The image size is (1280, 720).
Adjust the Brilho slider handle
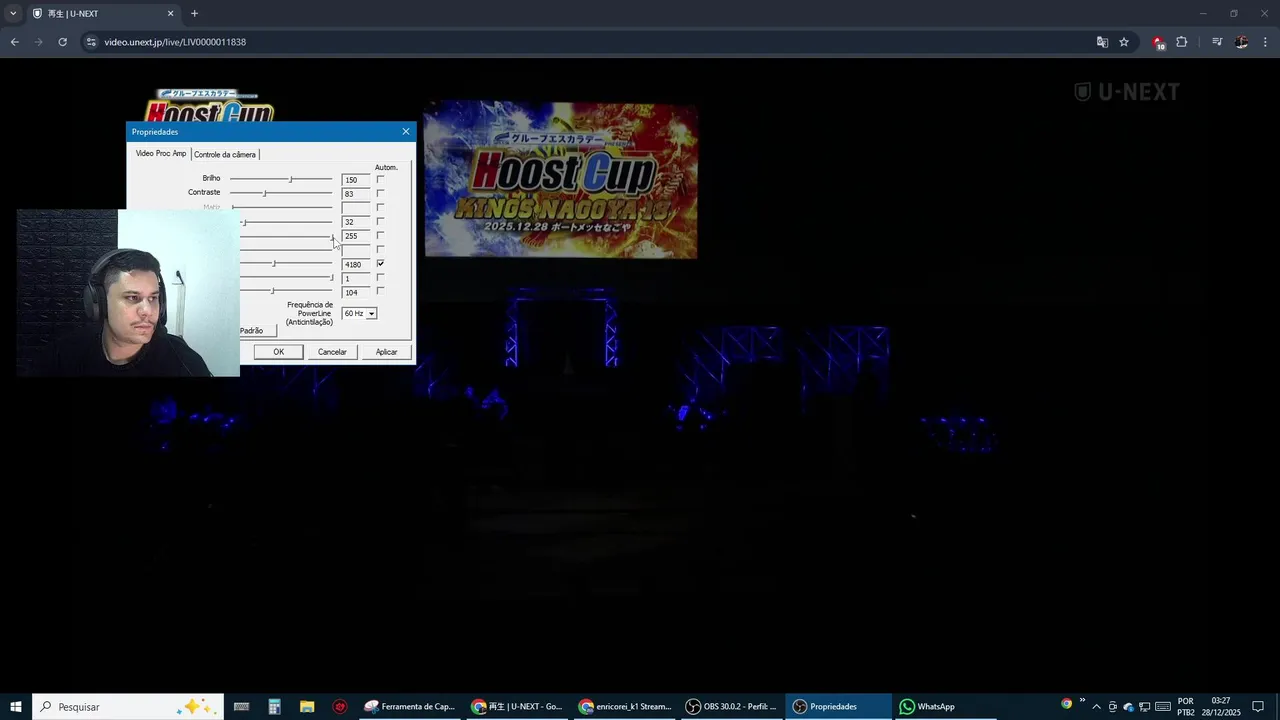tap(291, 179)
